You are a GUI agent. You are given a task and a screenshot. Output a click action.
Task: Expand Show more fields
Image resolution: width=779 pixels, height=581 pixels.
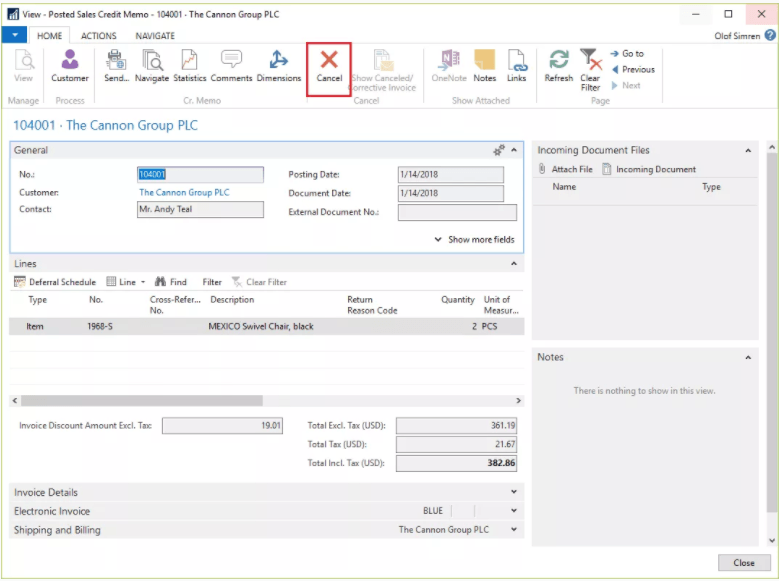pyautogui.click(x=474, y=240)
